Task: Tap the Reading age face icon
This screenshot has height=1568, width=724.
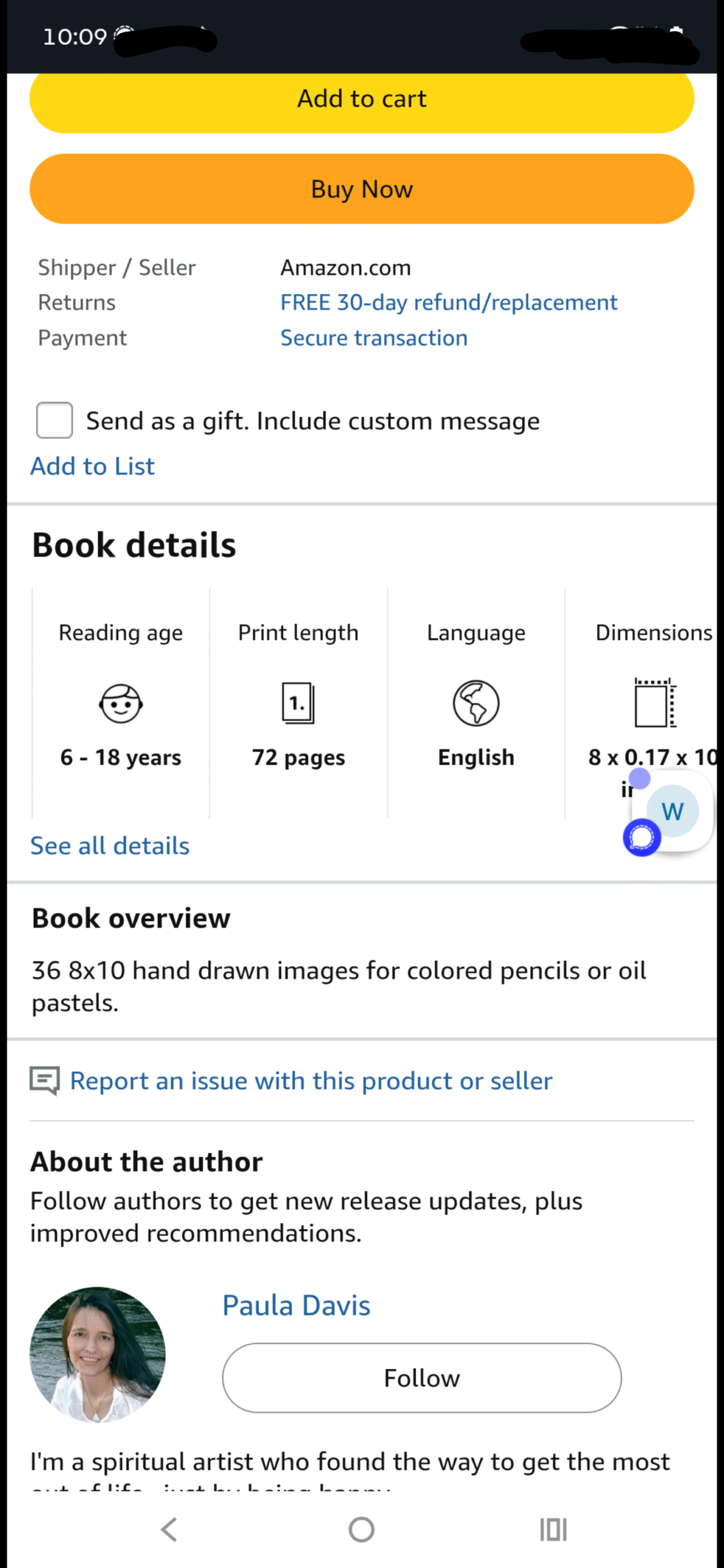Action: [x=121, y=703]
